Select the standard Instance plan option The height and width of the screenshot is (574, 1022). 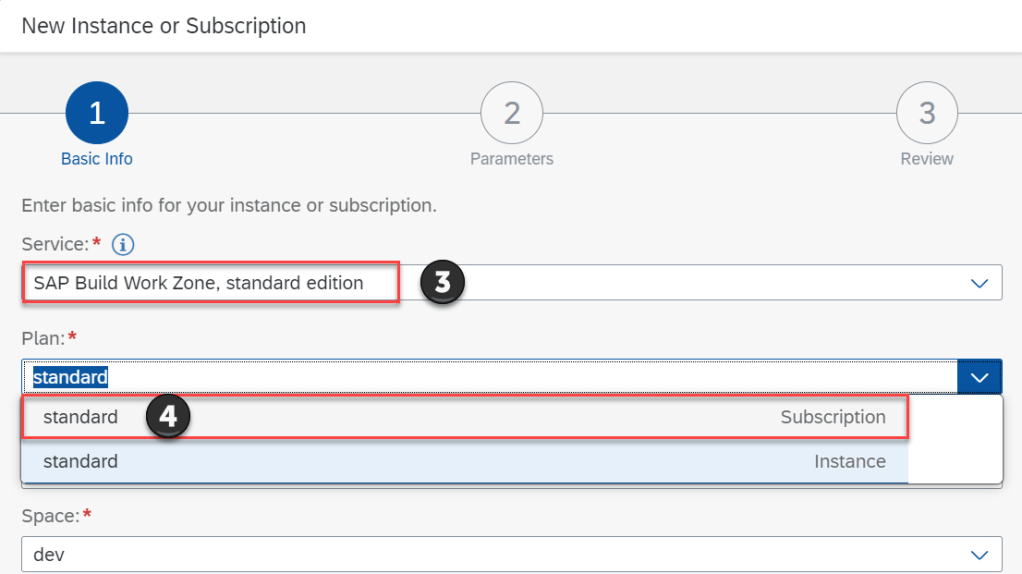[464, 461]
